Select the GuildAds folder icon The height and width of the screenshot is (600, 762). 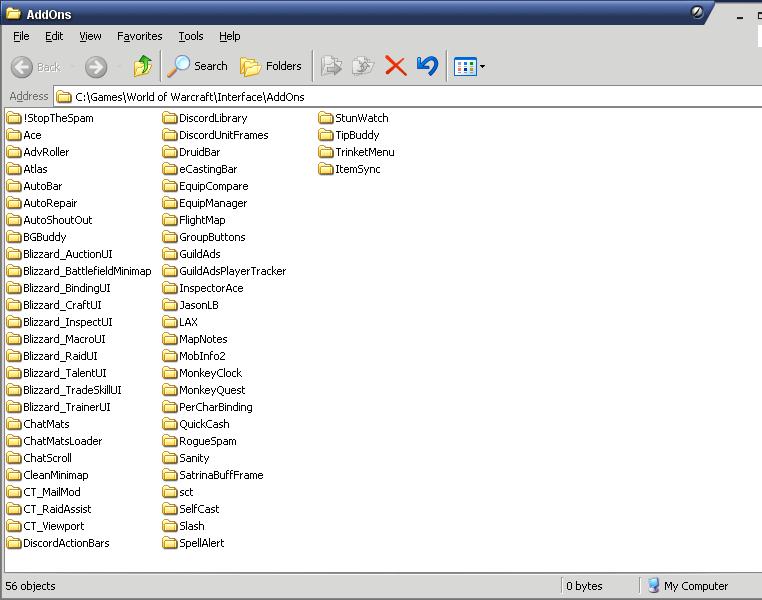(170, 254)
